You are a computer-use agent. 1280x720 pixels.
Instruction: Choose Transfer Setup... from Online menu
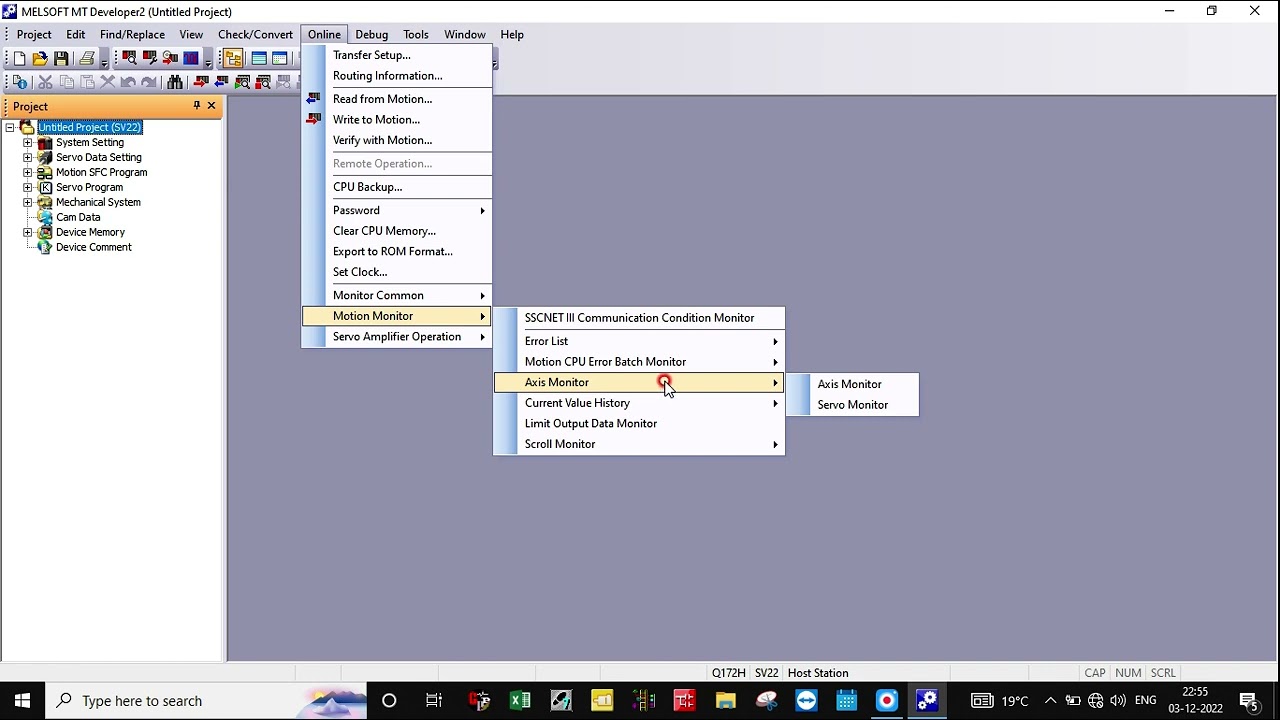coord(397,55)
